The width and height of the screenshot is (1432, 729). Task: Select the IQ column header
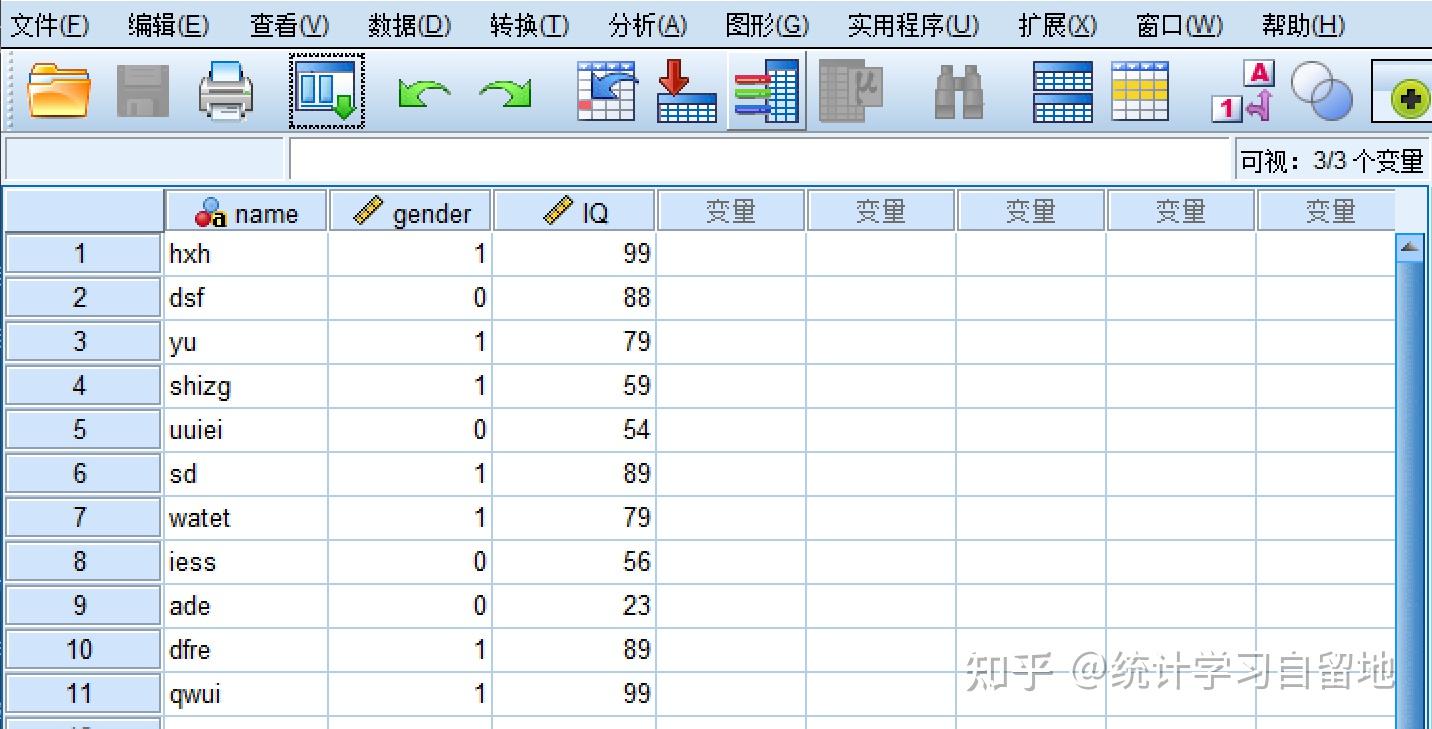click(575, 210)
